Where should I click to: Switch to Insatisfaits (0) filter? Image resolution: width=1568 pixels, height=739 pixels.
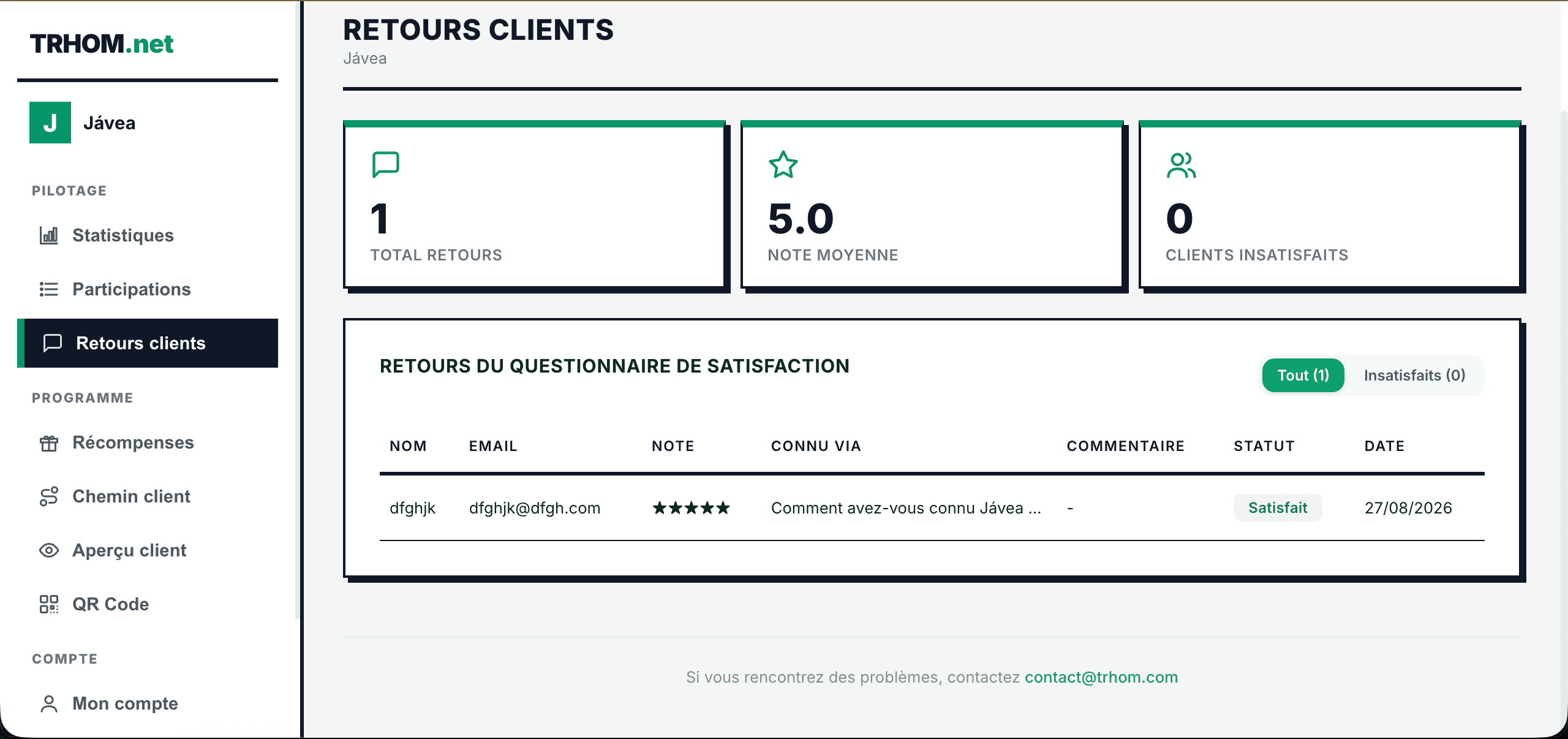click(x=1414, y=375)
